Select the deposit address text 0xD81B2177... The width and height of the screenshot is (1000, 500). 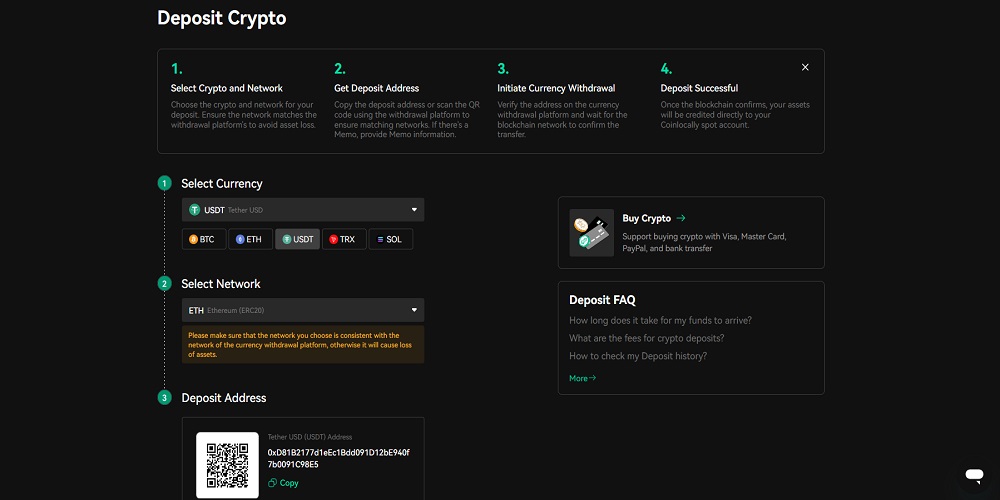(339, 458)
